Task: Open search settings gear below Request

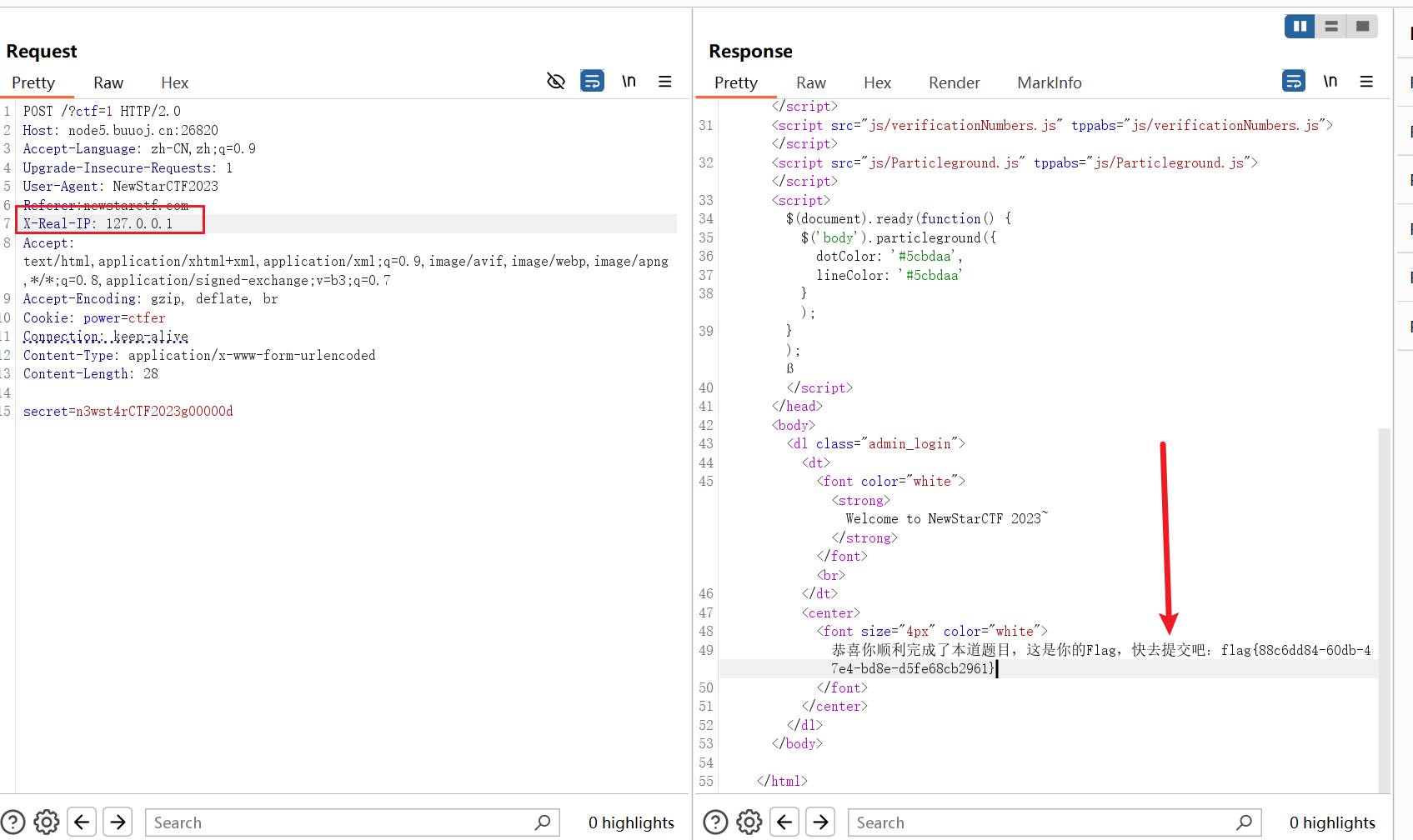Action: click(47, 822)
